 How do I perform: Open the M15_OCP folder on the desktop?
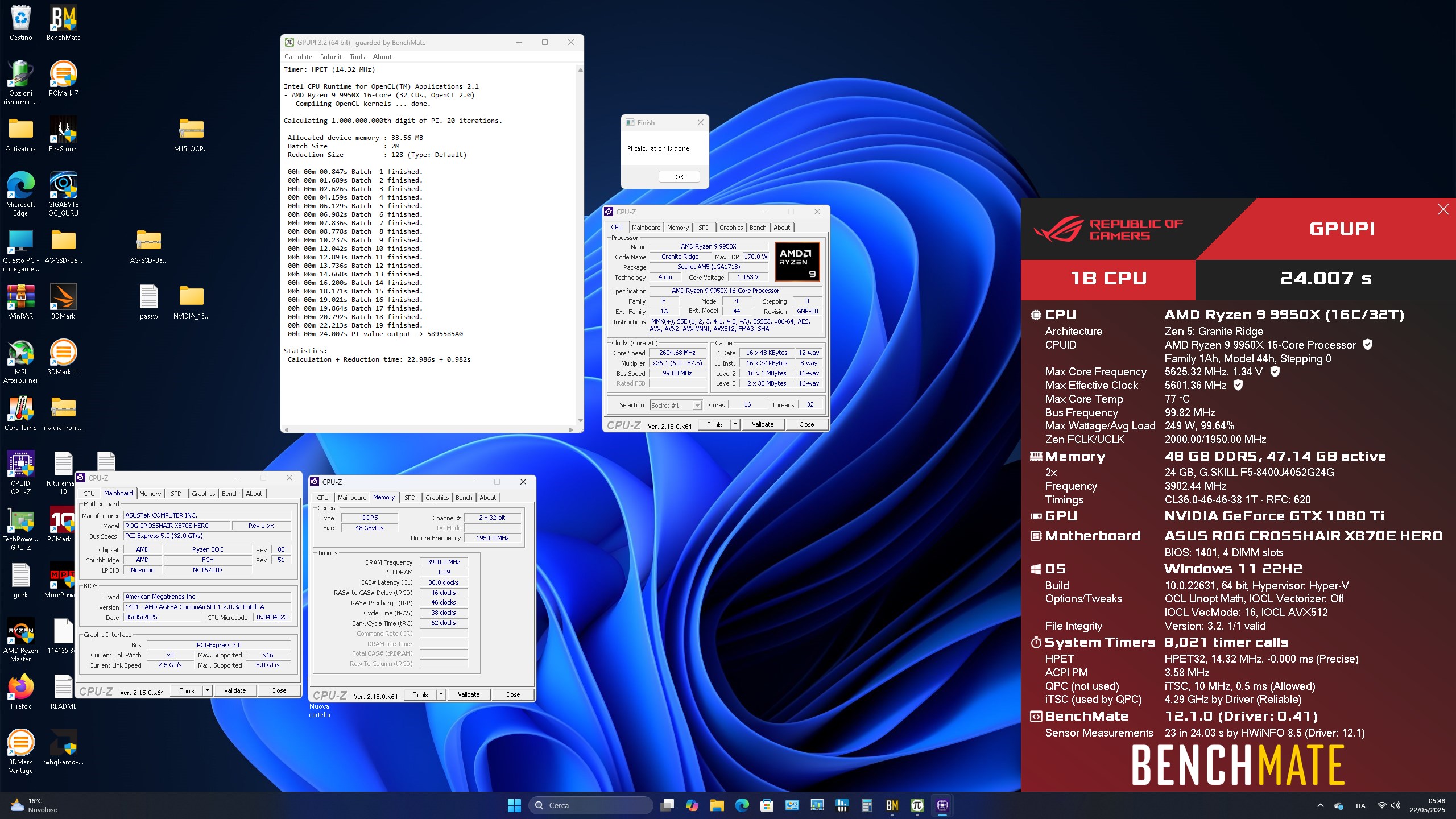[x=191, y=134]
